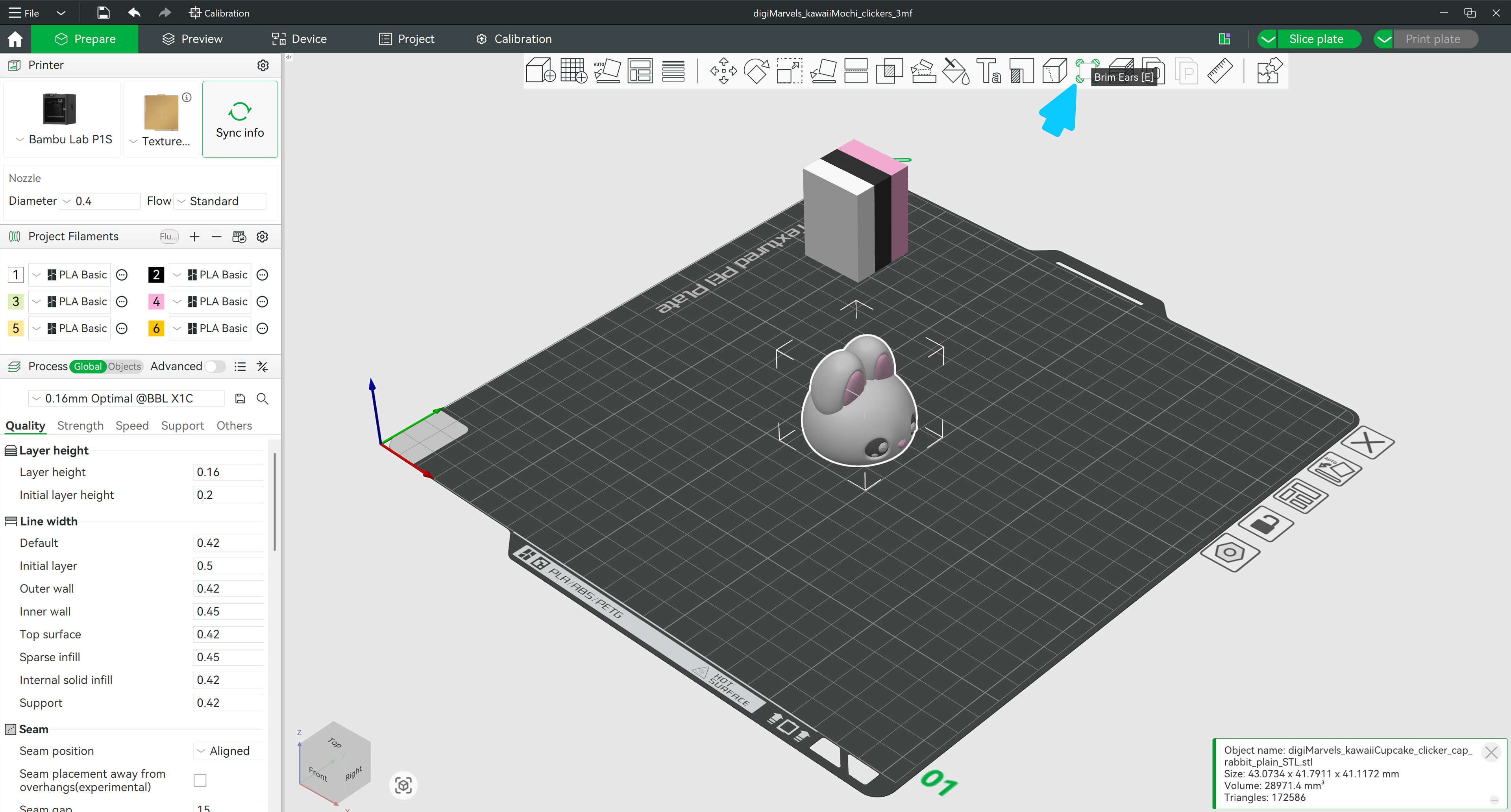This screenshot has width=1511, height=812.
Task: Switch to the Device tab
Action: 299,39
